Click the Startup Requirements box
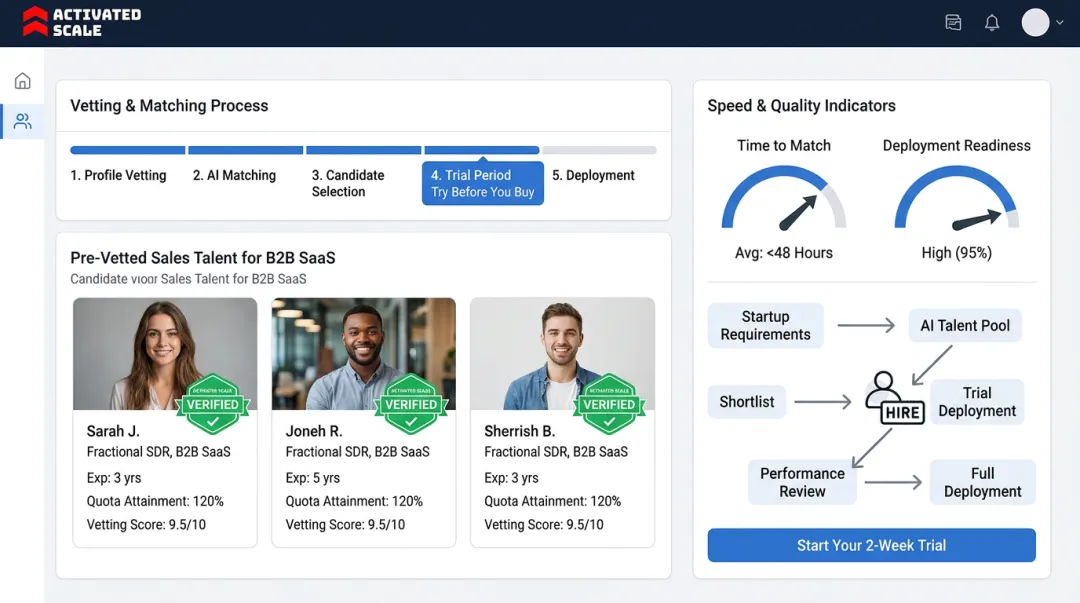Screen dimensions: 1080x603 coord(765,325)
